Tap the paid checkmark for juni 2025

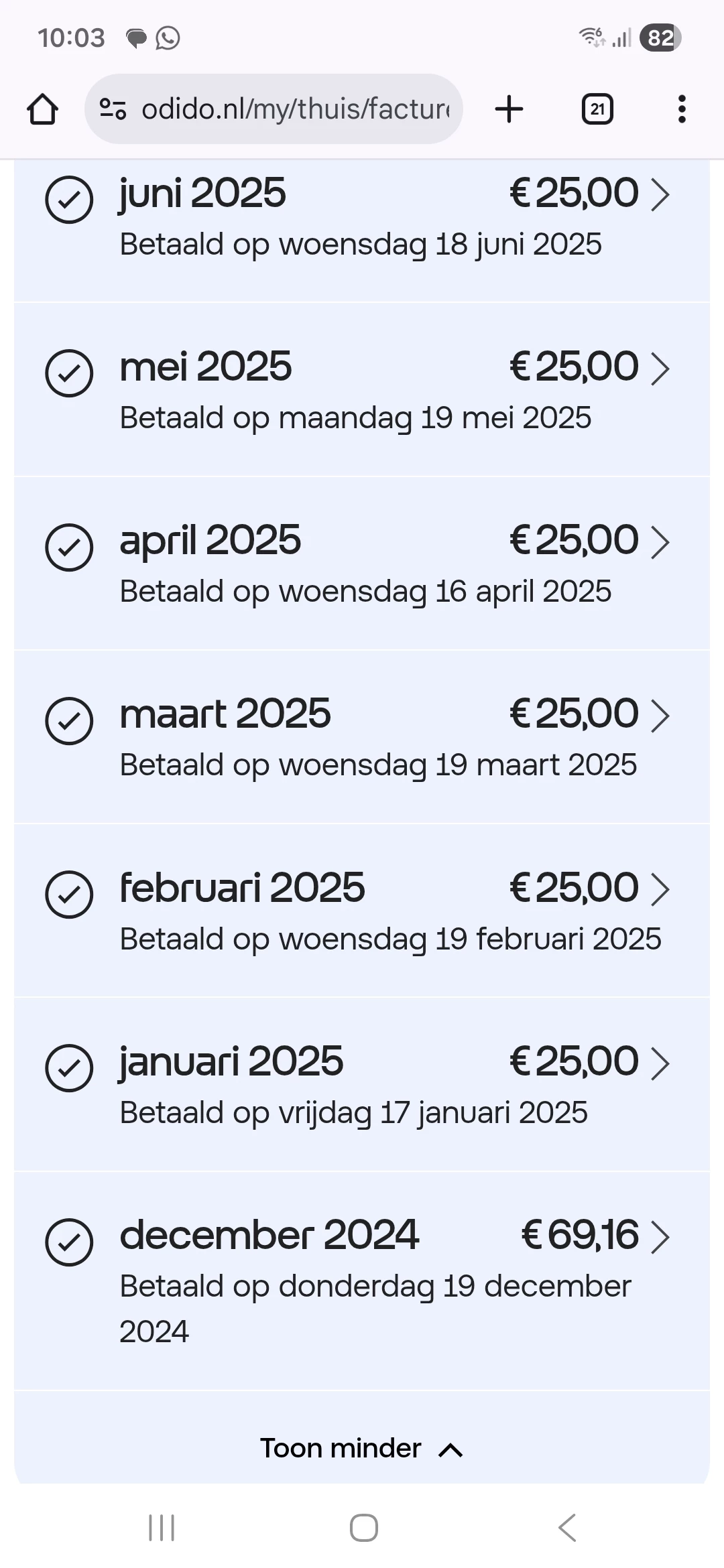(x=69, y=200)
